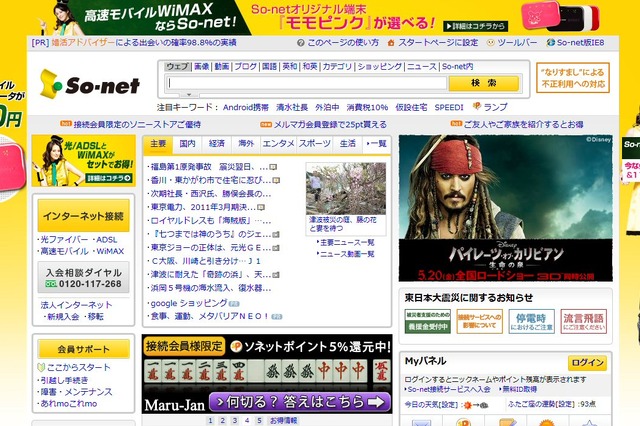Select the ブログ search tab
The image size is (640, 426).
coord(245,66)
